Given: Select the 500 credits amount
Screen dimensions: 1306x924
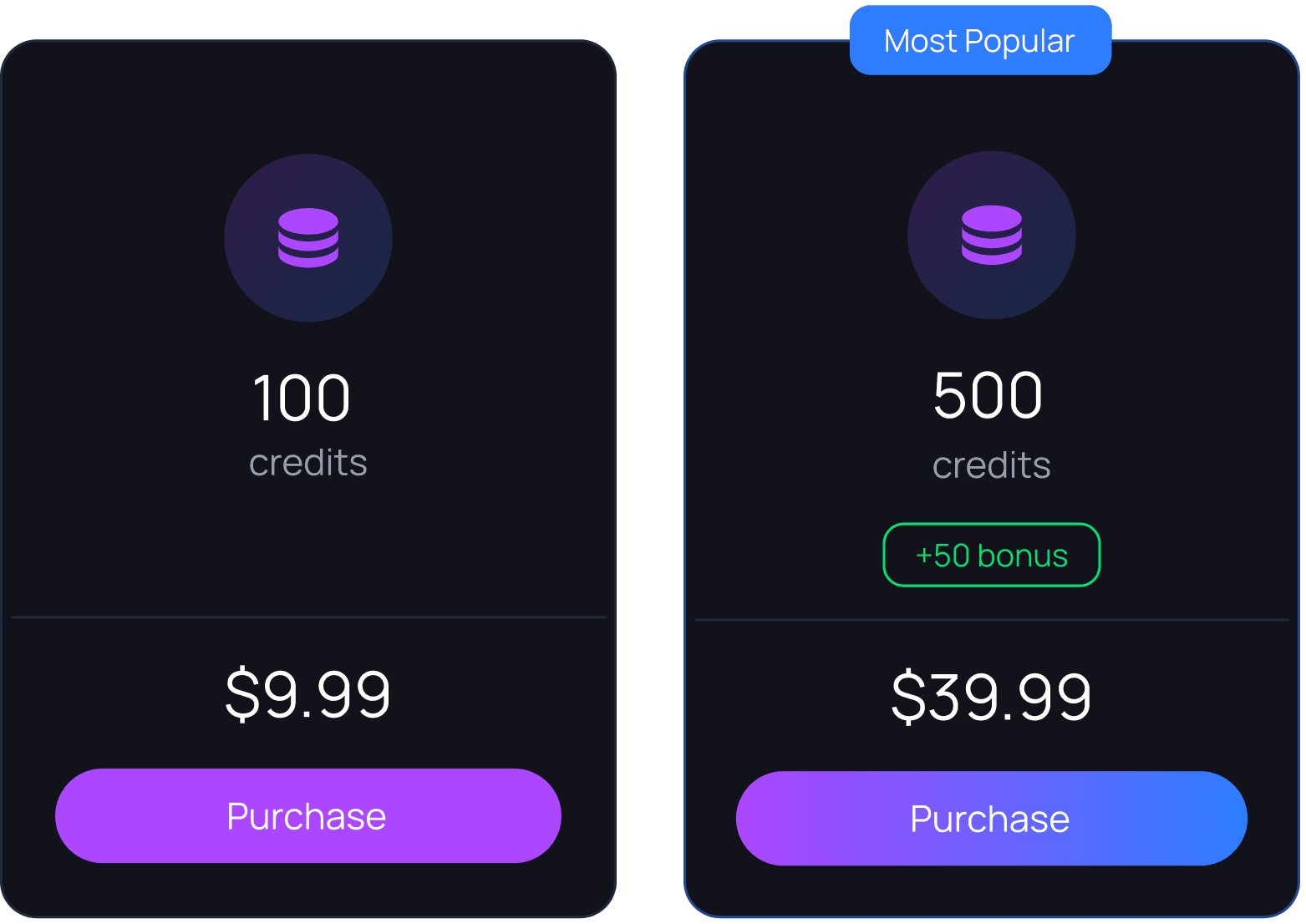Looking at the screenshot, I should pyautogui.click(x=988, y=395).
